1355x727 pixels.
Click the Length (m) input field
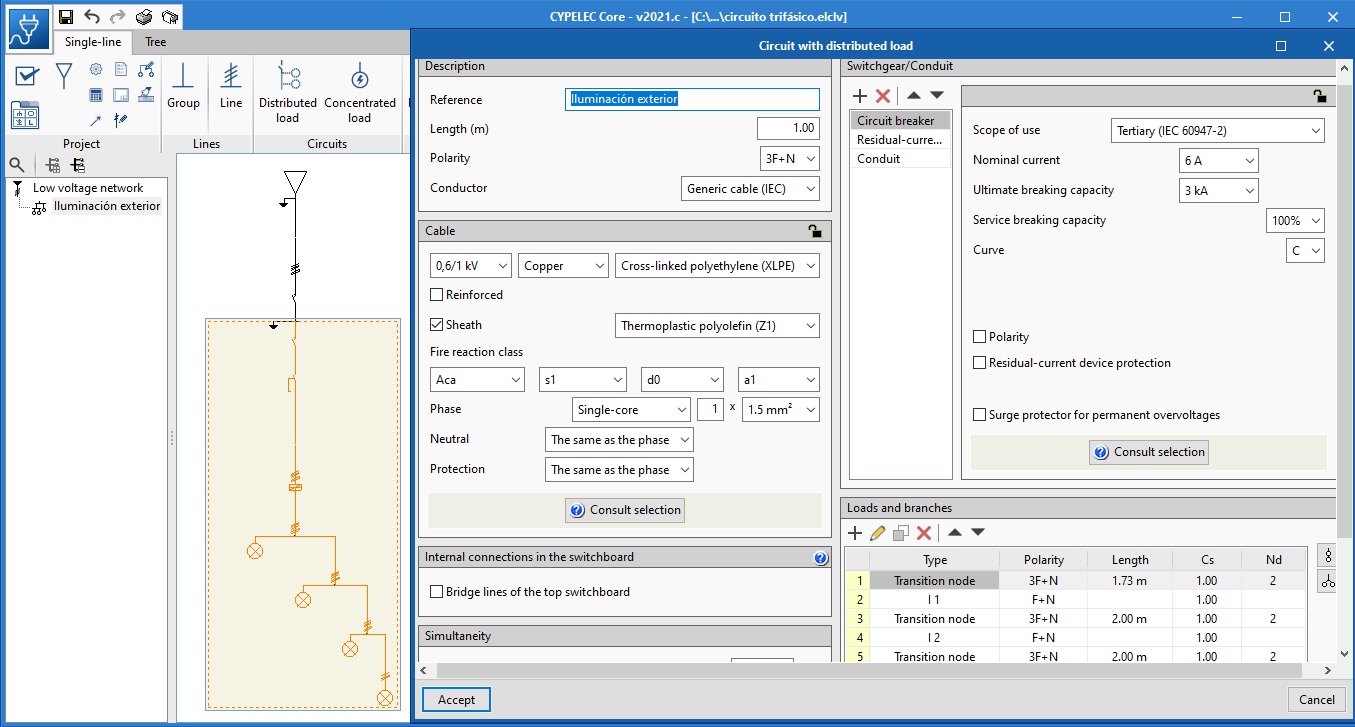(788, 129)
